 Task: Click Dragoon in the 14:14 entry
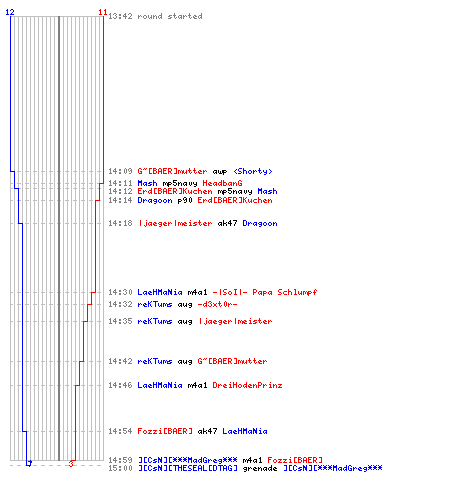[x=155, y=200]
